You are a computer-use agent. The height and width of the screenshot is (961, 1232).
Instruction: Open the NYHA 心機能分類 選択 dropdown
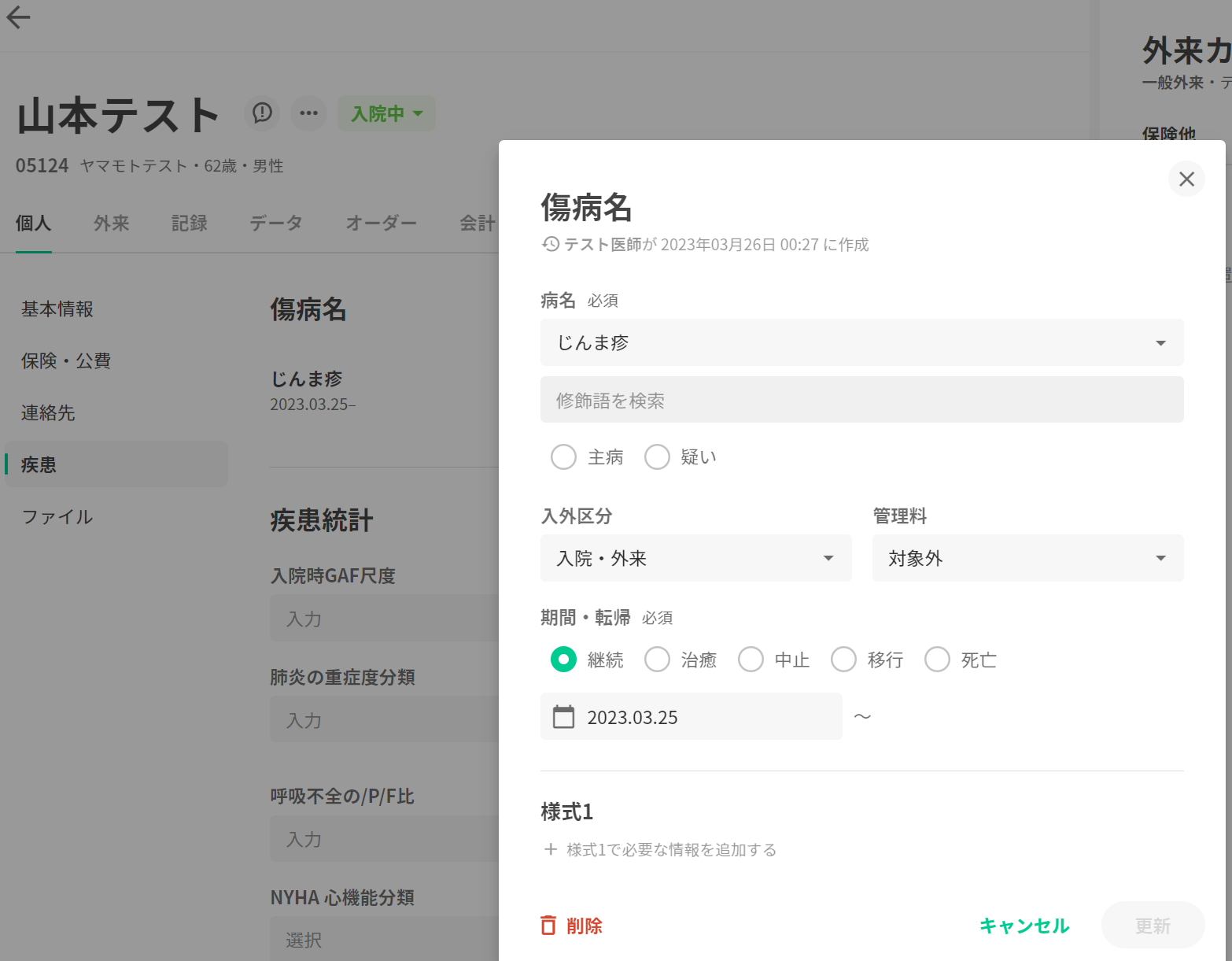click(384, 939)
